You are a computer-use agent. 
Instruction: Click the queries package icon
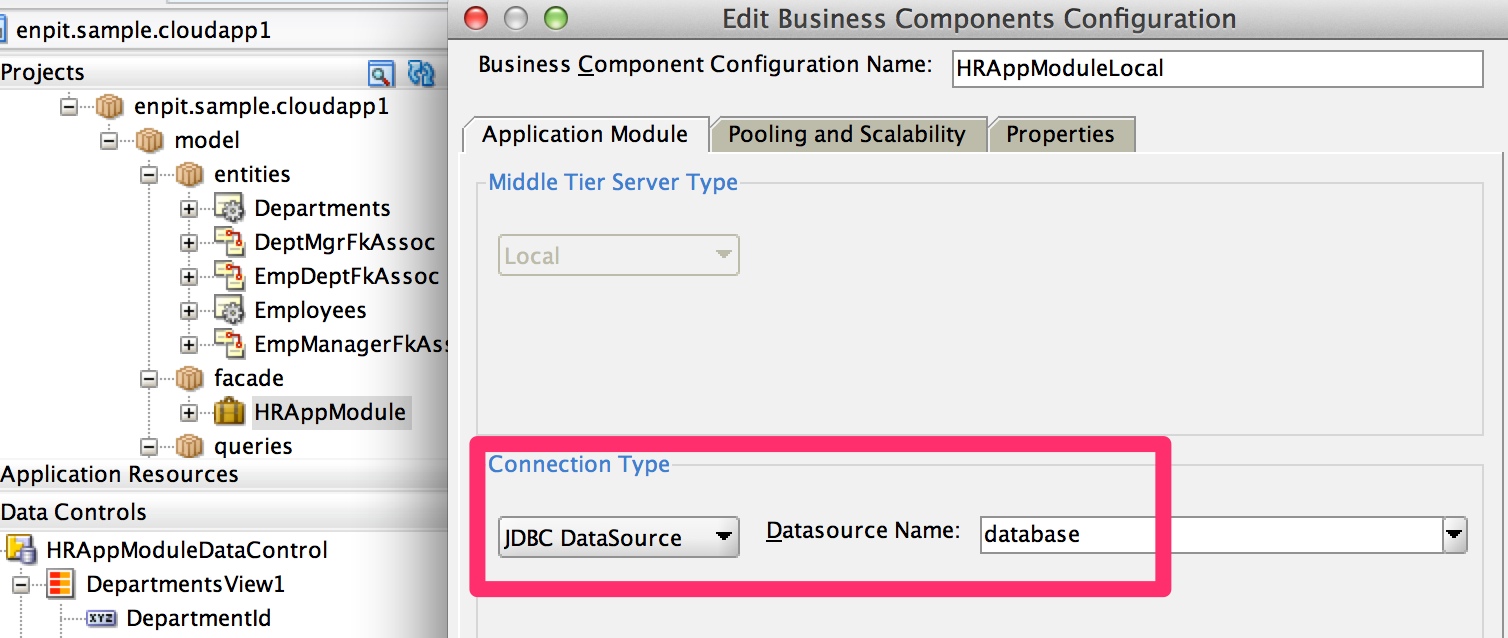tap(188, 446)
